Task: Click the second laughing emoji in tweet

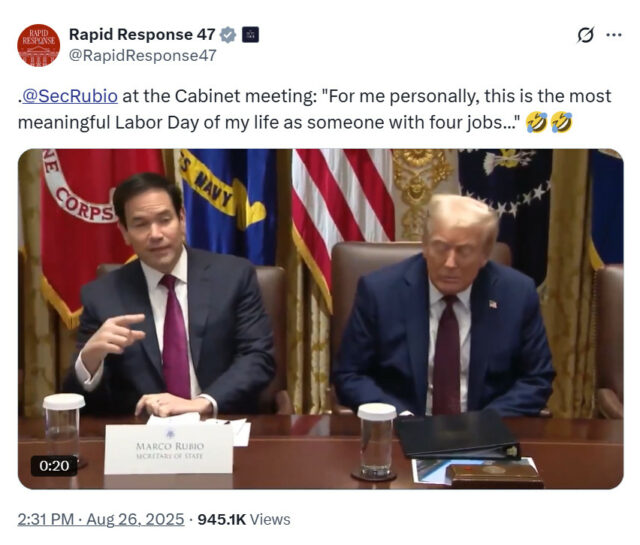Action: (x=561, y=122)
